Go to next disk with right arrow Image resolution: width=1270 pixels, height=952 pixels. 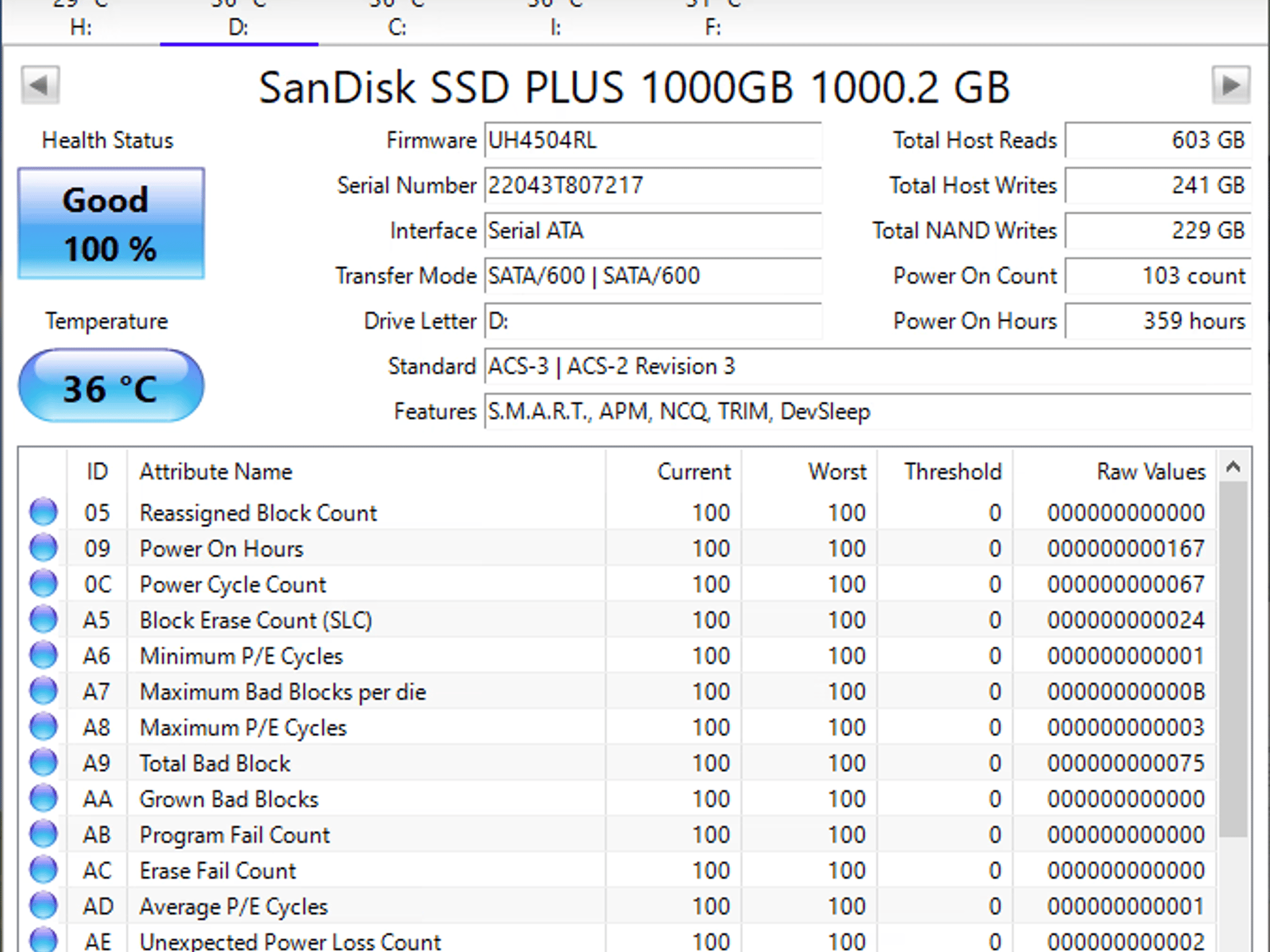1231,85
